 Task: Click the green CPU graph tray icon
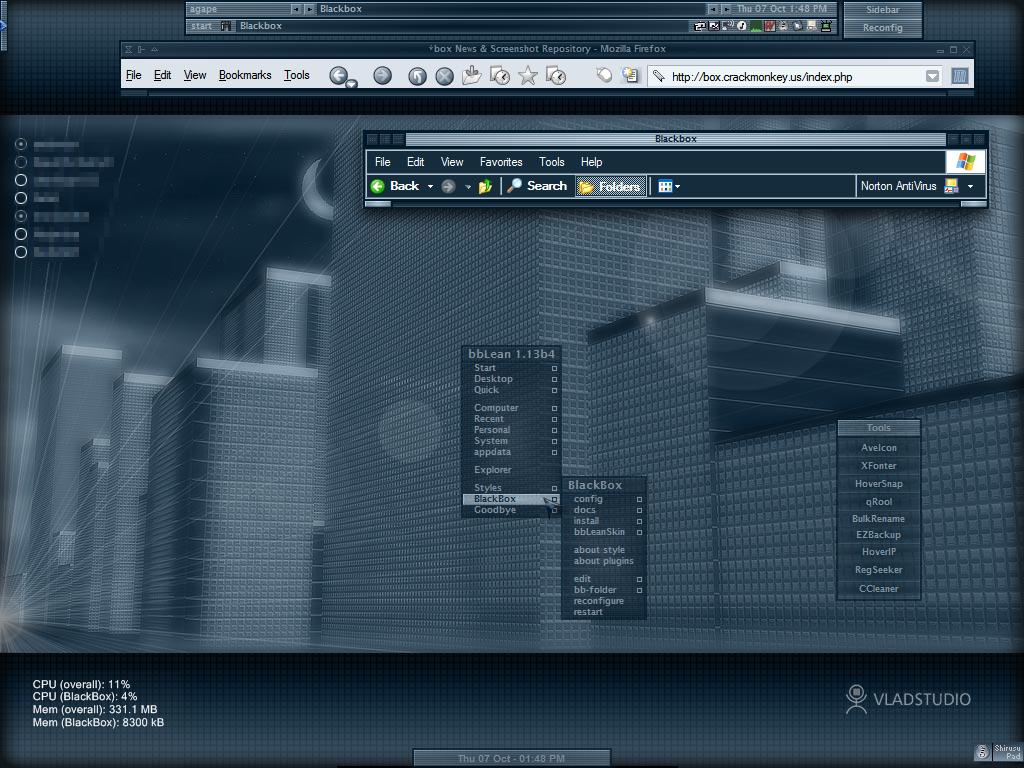click(756, 26)
